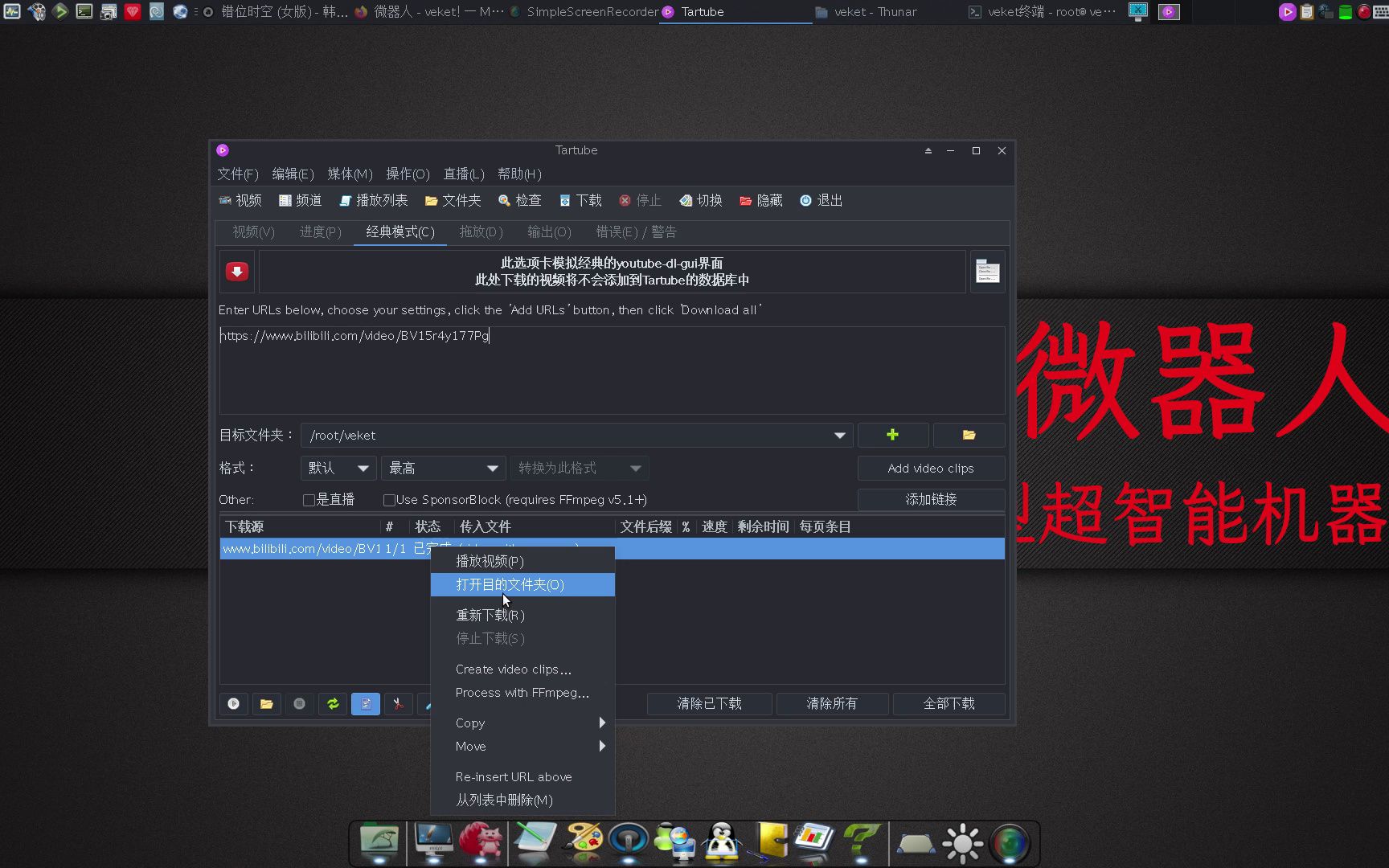Choose 从列表中删除(M) from context menu
Viewport: 1389px width, 868px height.
(x=522, y=800)
